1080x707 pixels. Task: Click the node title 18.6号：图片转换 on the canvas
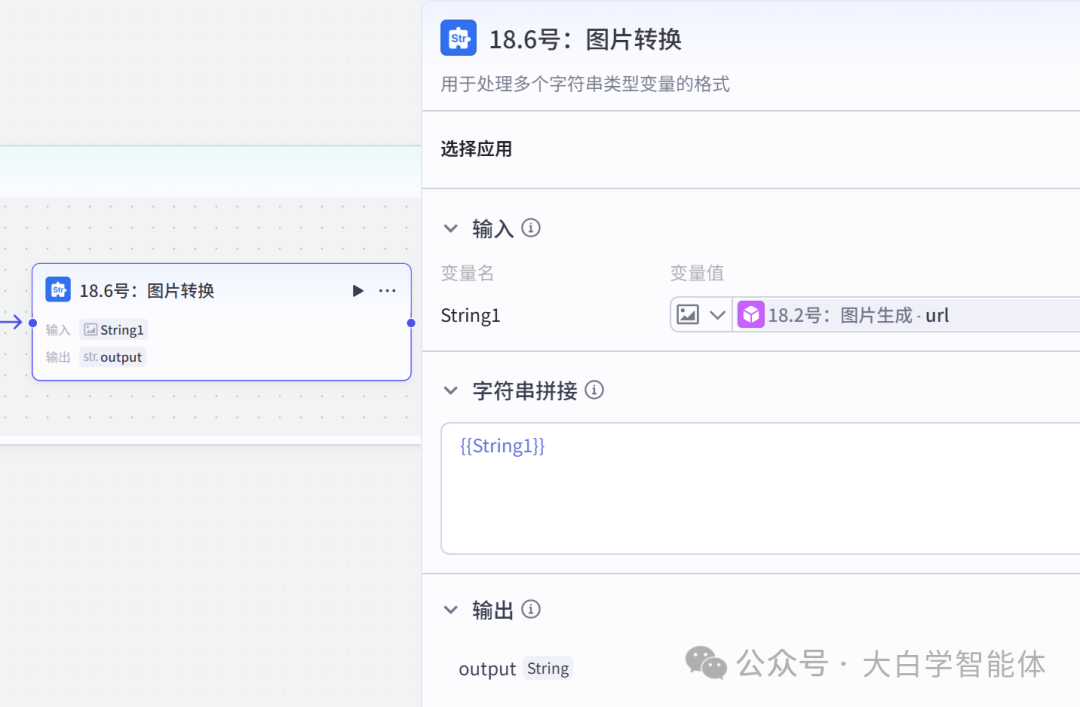click(147, 291)
